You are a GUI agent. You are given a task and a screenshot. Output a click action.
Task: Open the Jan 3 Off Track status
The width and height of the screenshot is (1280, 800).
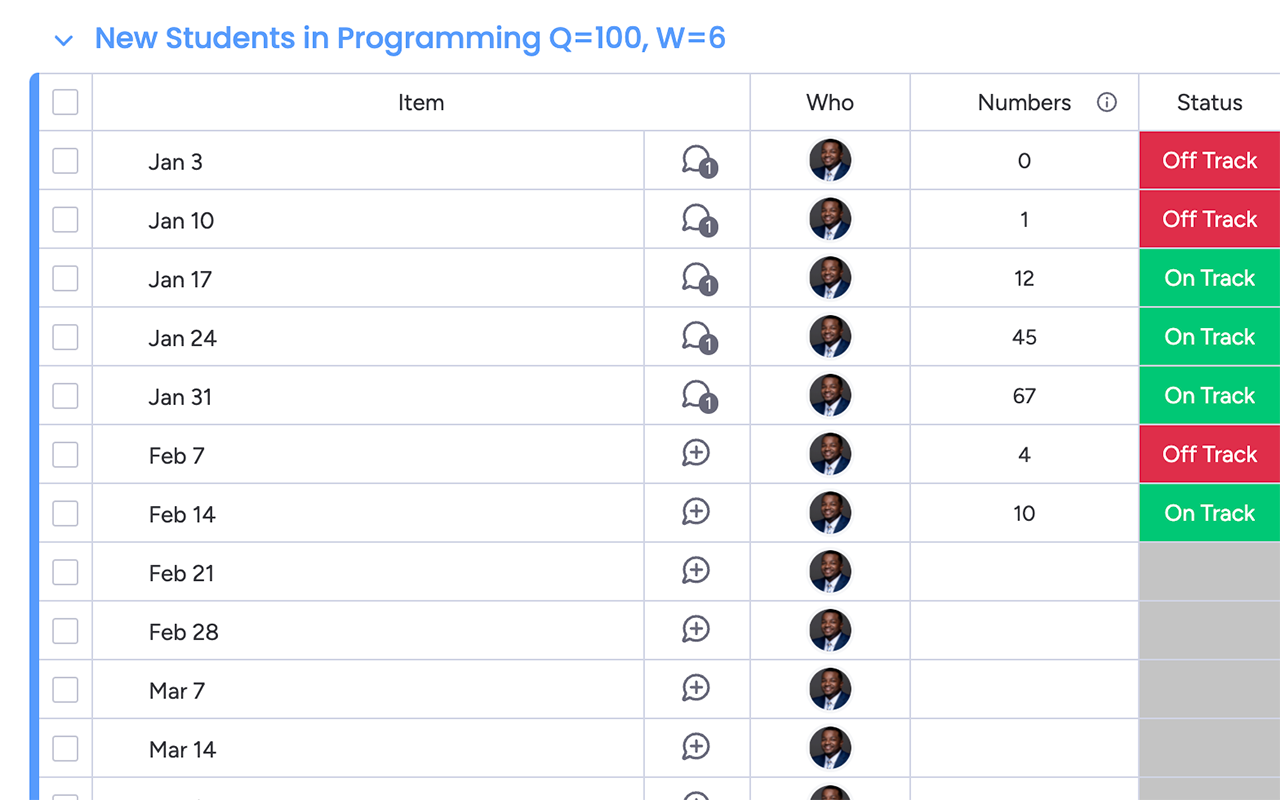1210,160
